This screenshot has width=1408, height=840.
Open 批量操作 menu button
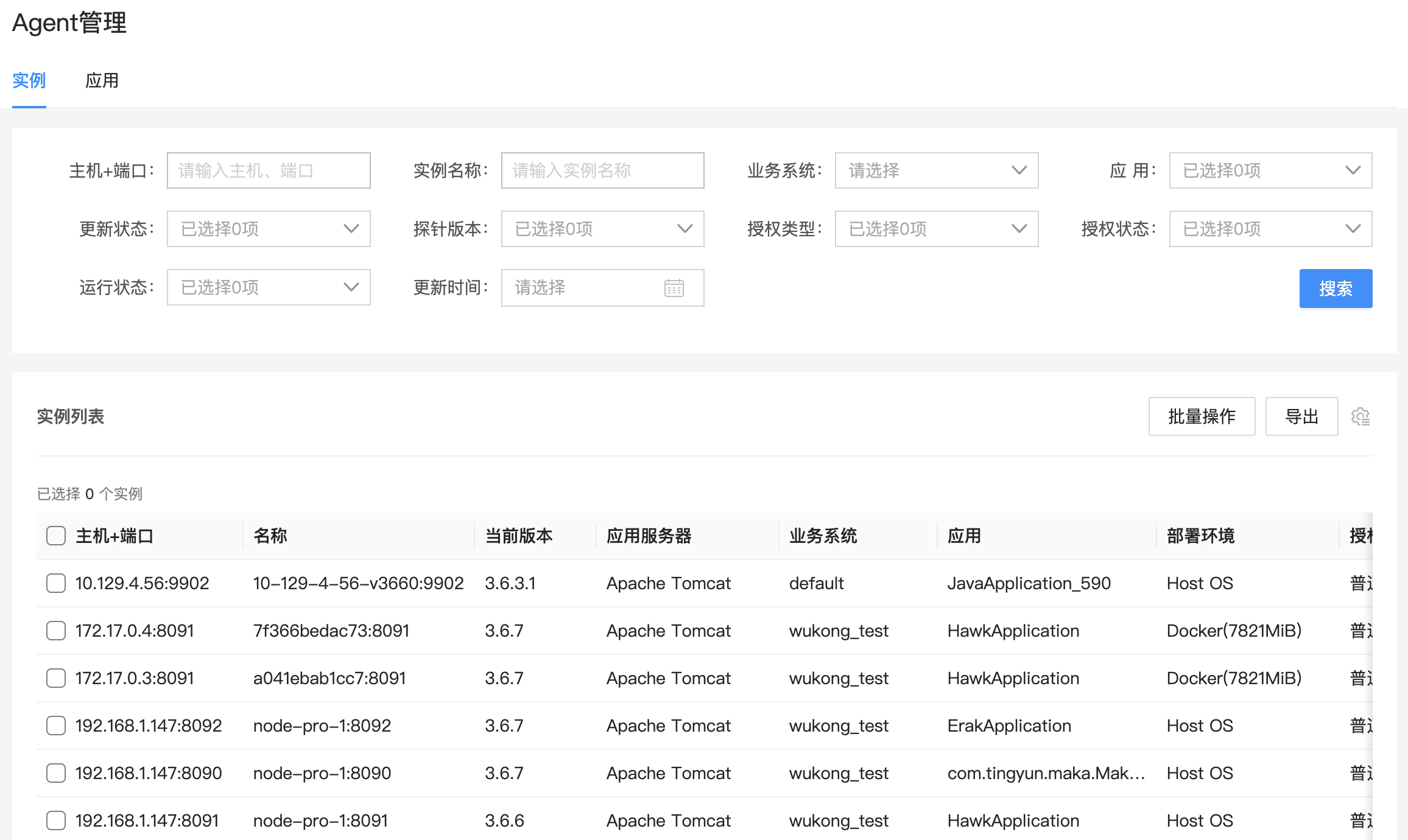tap(1202, 416)
